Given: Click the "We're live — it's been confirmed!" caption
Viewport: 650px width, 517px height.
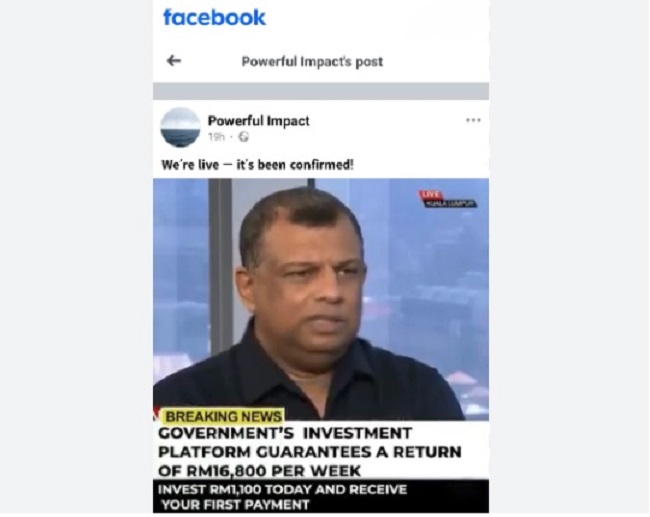Looking at the screenshot, I should click(257, 165).
